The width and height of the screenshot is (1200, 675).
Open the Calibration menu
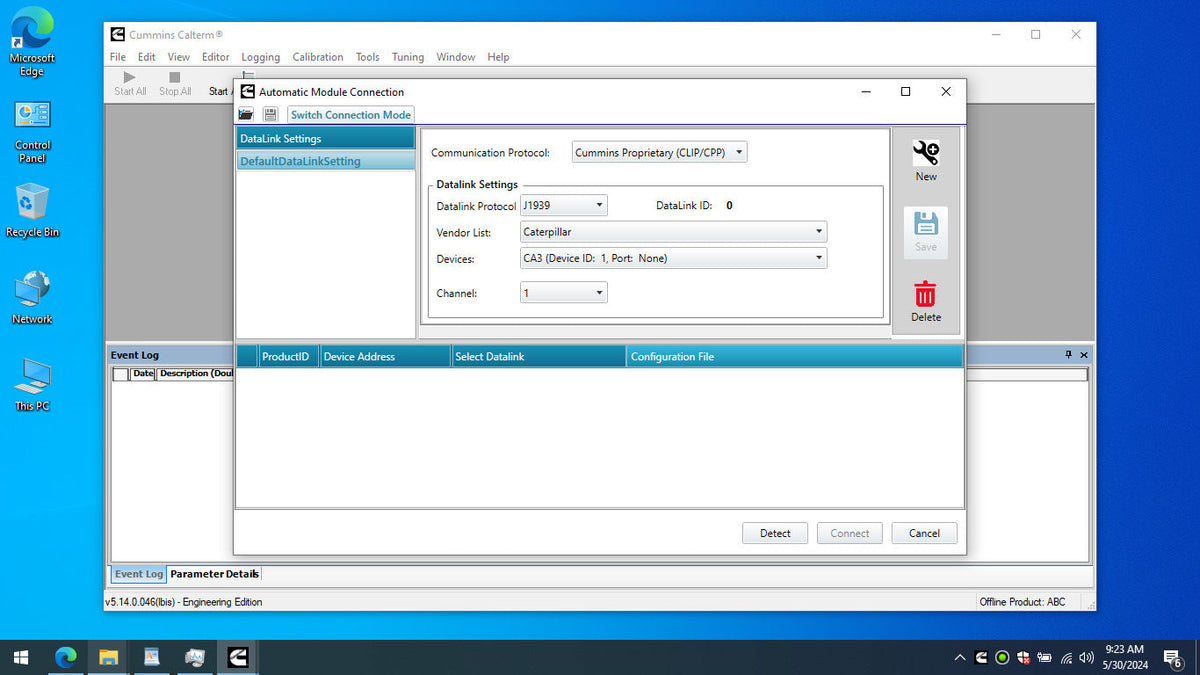pyautogui.click(x=317, y=57)
